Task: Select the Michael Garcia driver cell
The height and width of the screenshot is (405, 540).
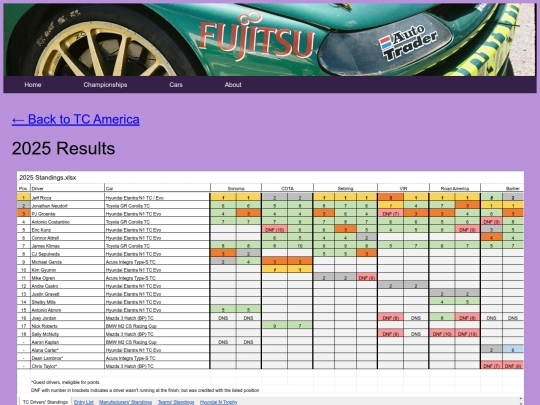Action: pyautogui.click(x=67, y=262)
